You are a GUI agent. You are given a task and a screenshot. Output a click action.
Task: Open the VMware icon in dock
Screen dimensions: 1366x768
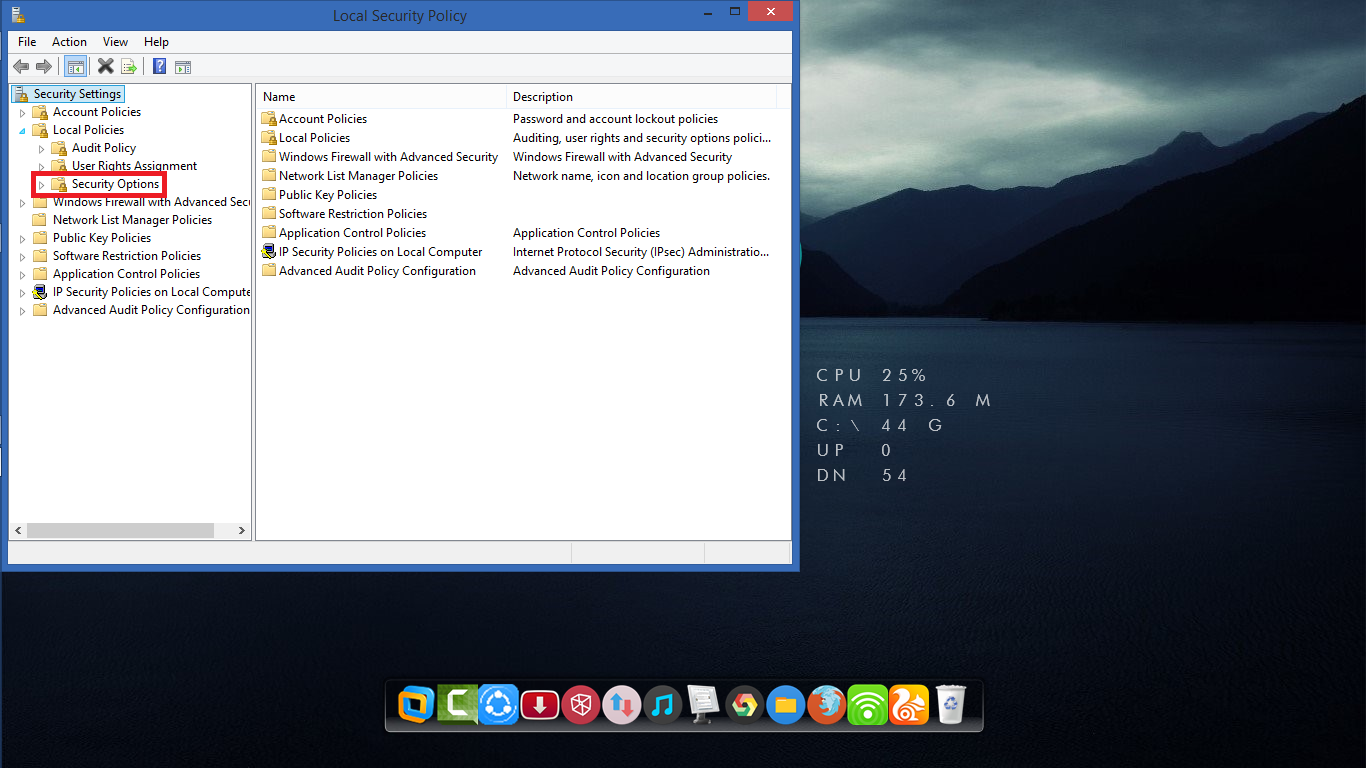click(415, 705)
